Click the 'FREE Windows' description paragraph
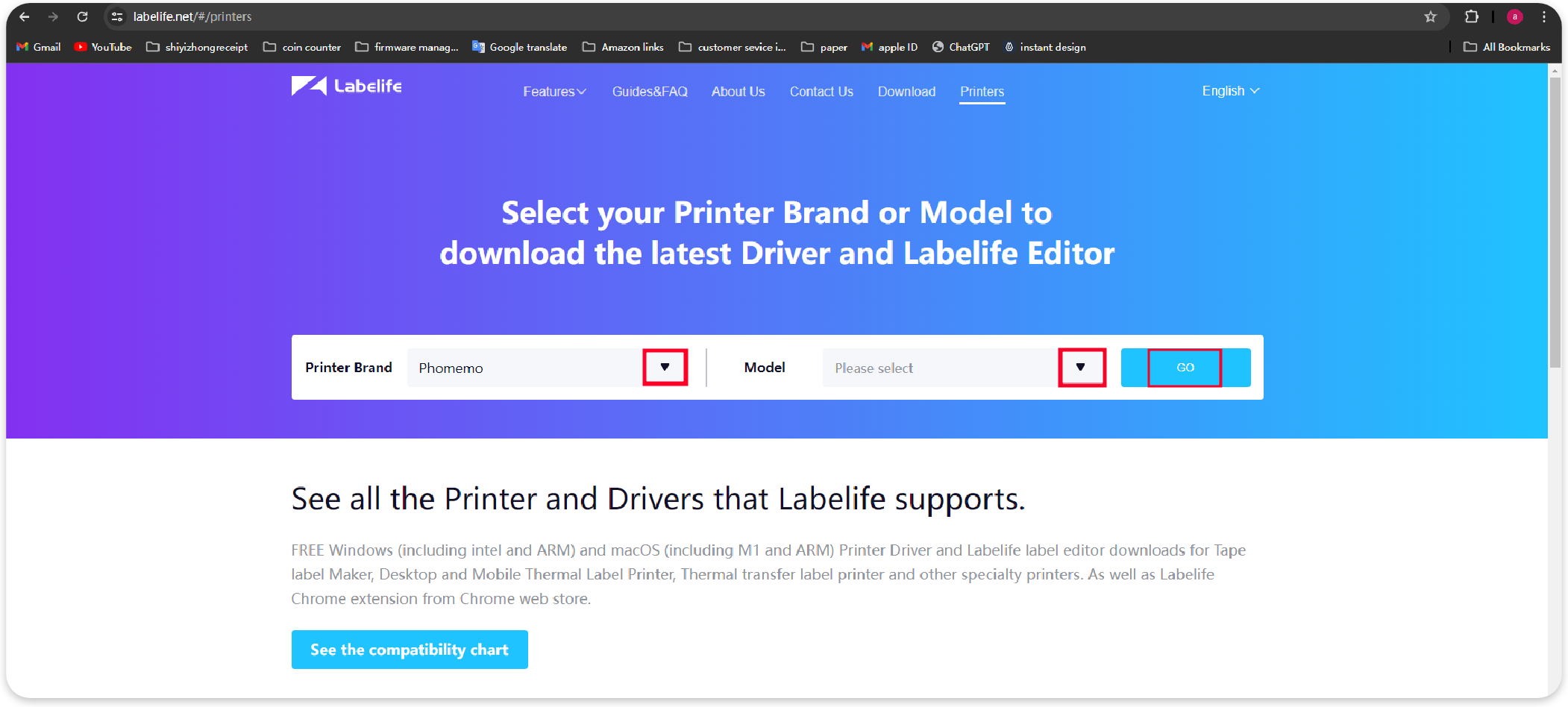The width and height of the screenshot is (1568, 707). 768,574
